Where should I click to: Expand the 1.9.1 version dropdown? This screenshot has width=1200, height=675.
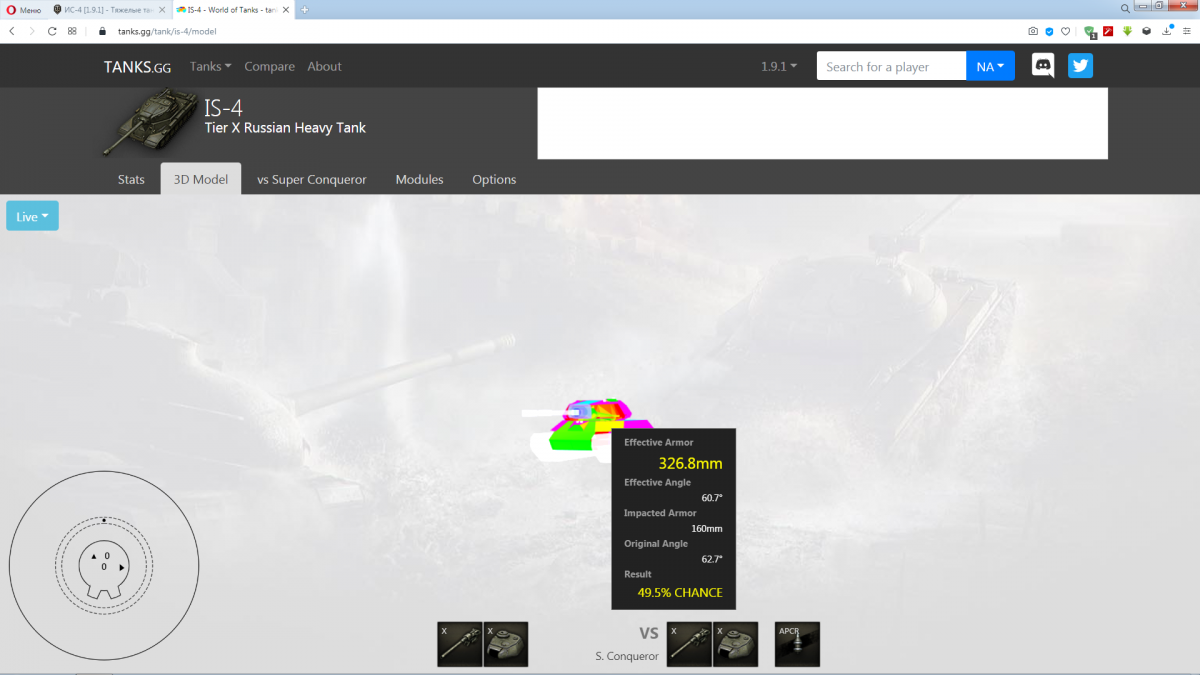(779, 66)
